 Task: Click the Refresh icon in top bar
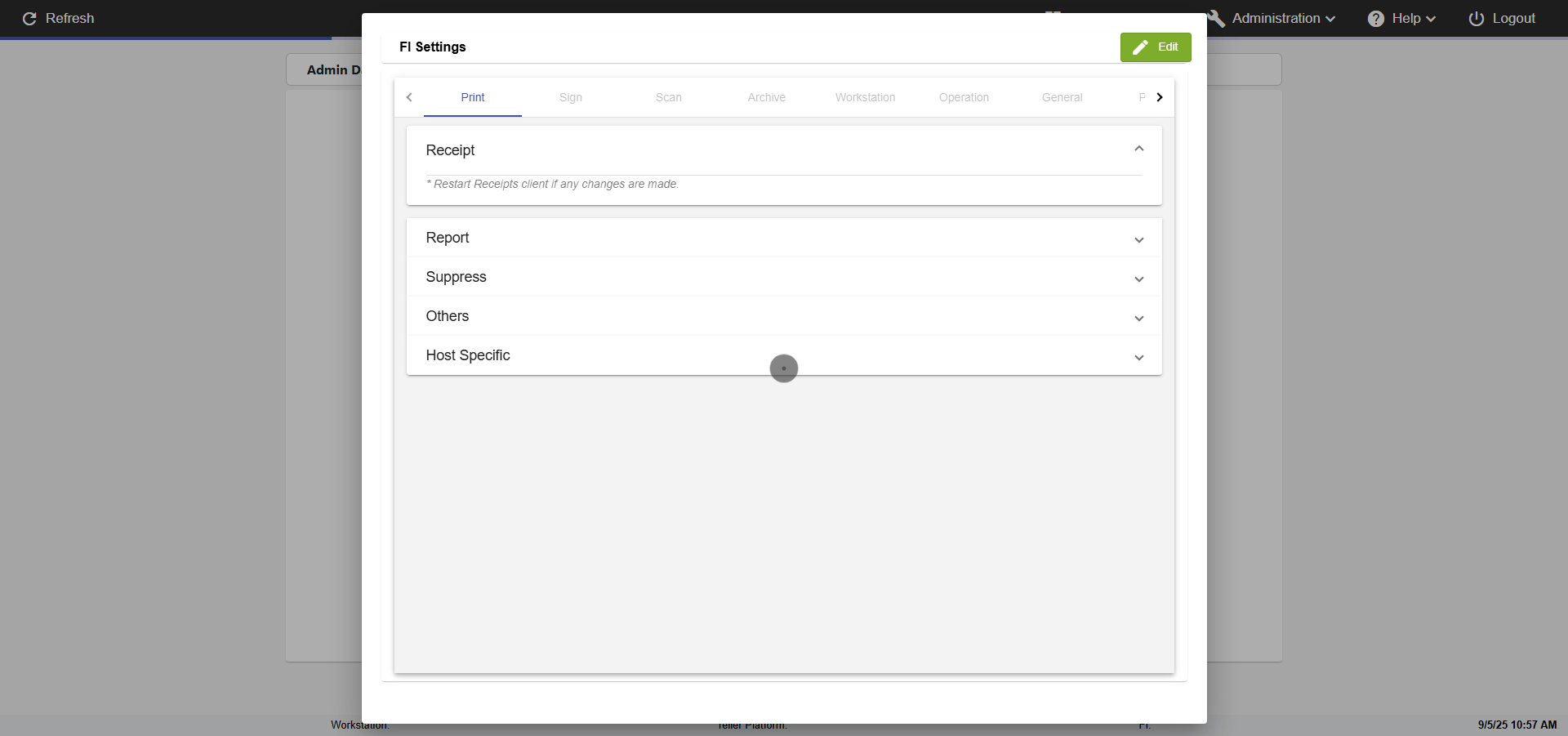29,19
